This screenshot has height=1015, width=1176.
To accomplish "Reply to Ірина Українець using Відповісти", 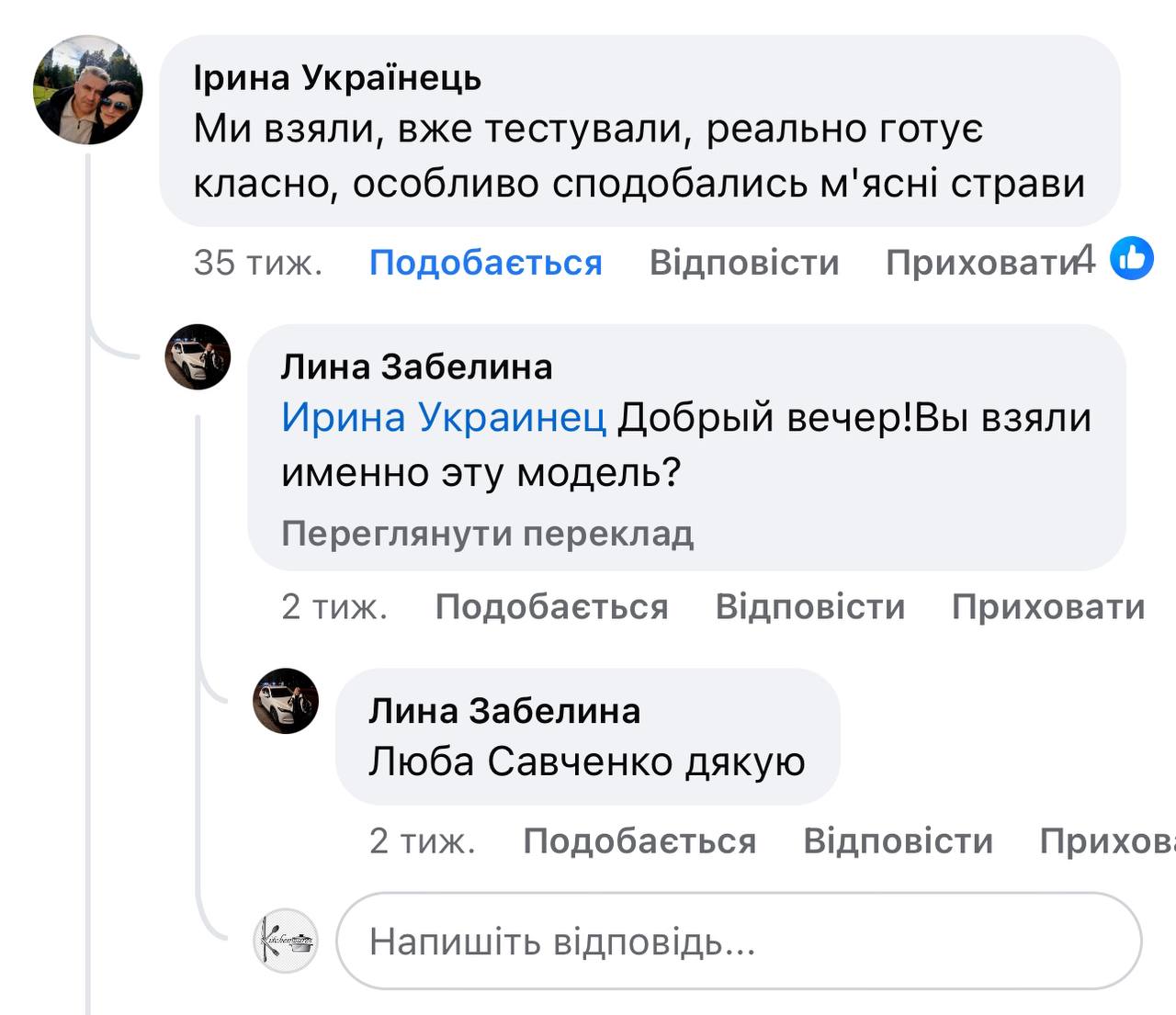I will (x=744, y=263).
